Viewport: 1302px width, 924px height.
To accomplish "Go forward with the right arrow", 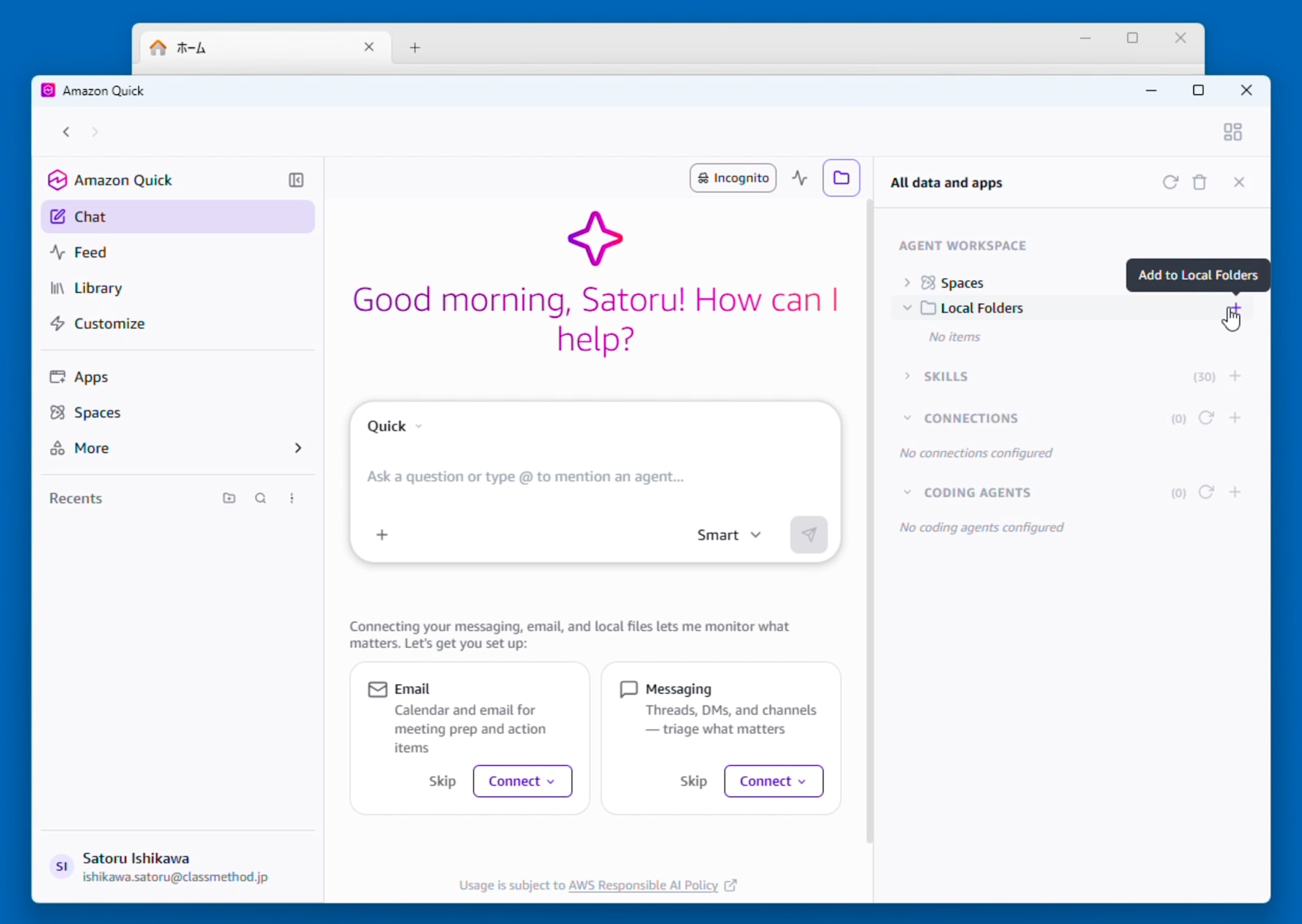I will 95,132.
